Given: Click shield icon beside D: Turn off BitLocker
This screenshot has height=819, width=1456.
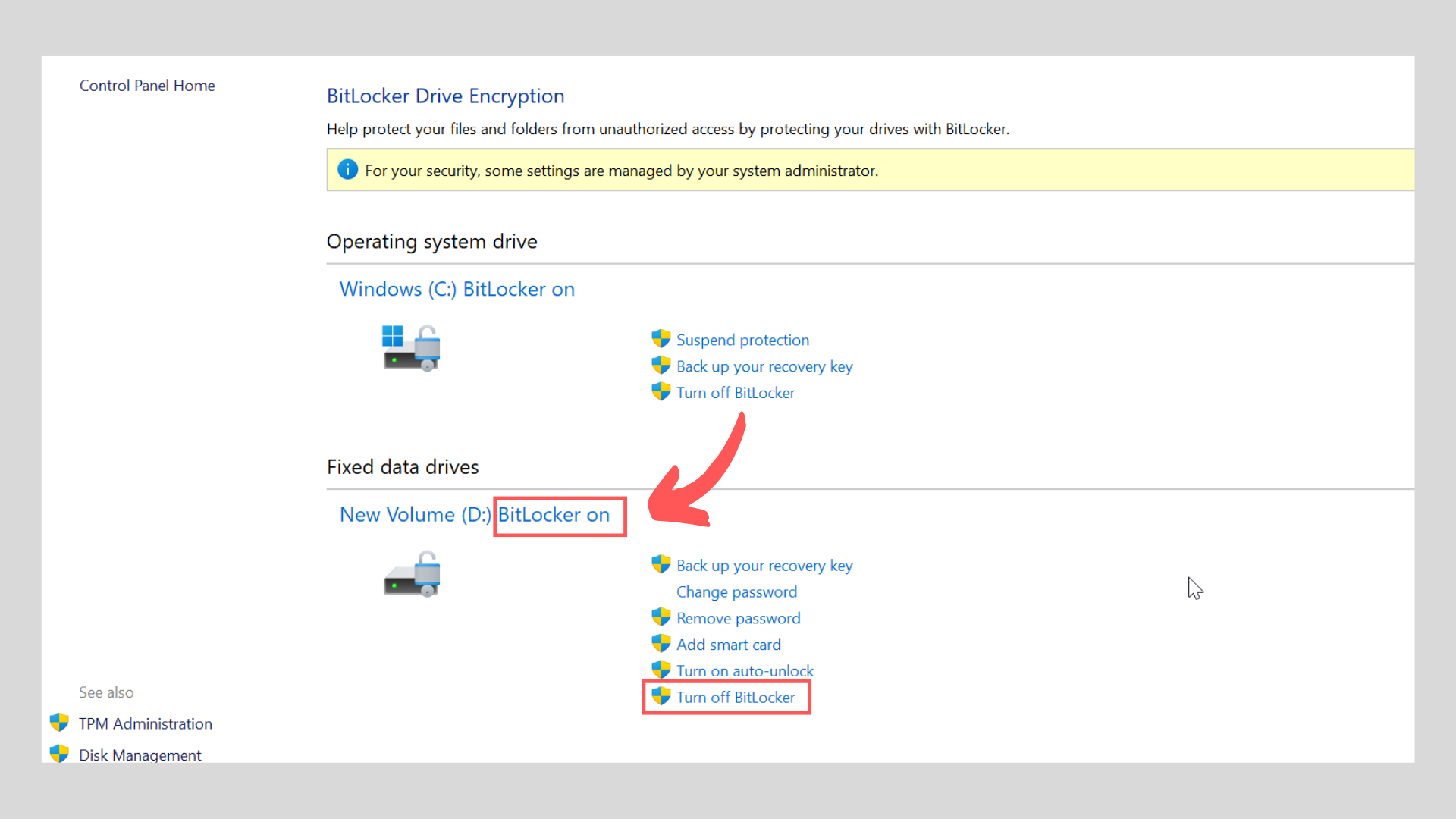Looking at the screenshot, I should point(661,696).
